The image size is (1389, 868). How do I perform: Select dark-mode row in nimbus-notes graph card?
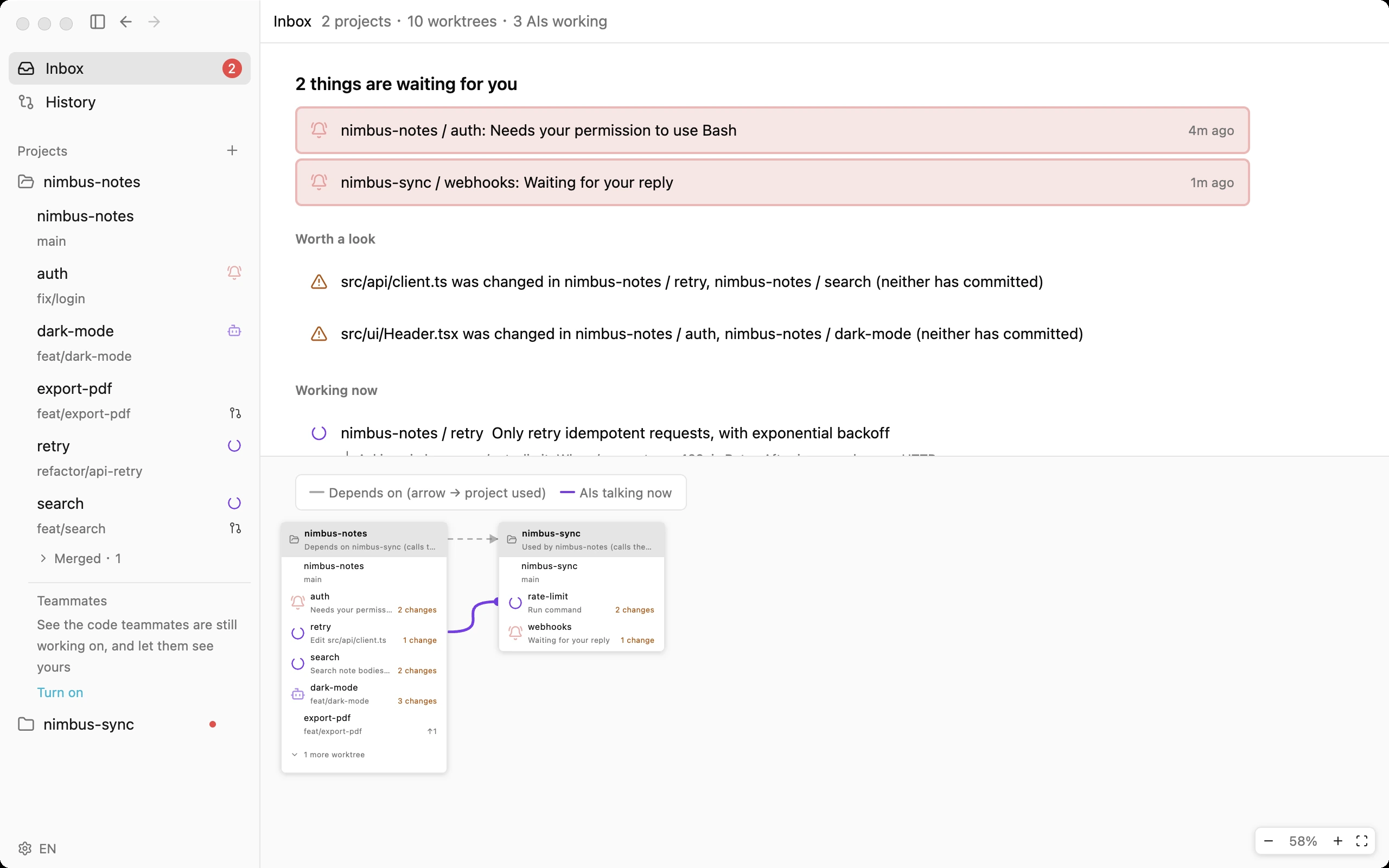click(x=364, y=694)
